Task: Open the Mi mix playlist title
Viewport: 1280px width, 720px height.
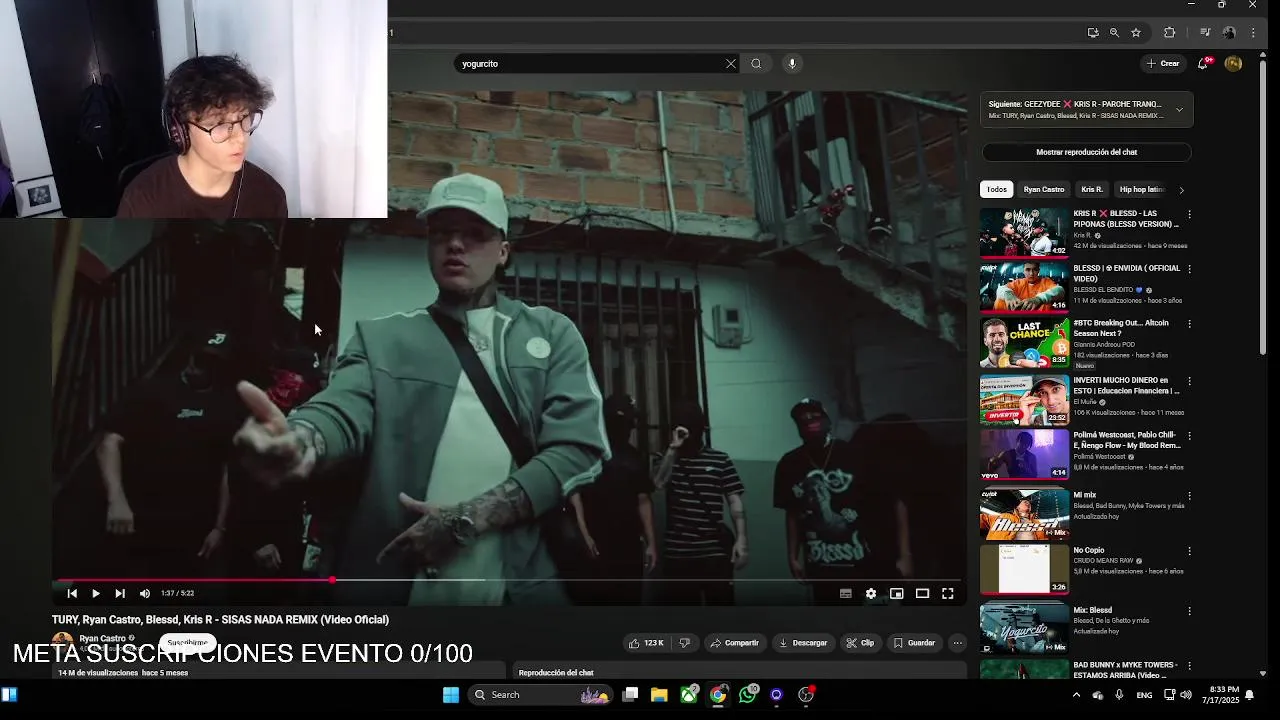Action: pos(1085,495)
